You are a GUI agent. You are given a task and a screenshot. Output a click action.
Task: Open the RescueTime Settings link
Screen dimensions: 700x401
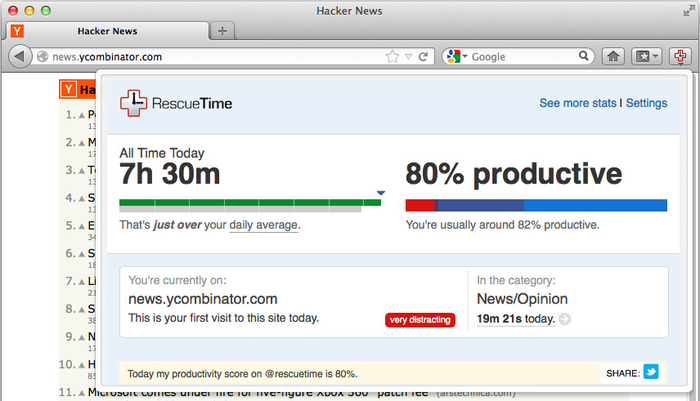pyautogui.click(x=646, y=103)
